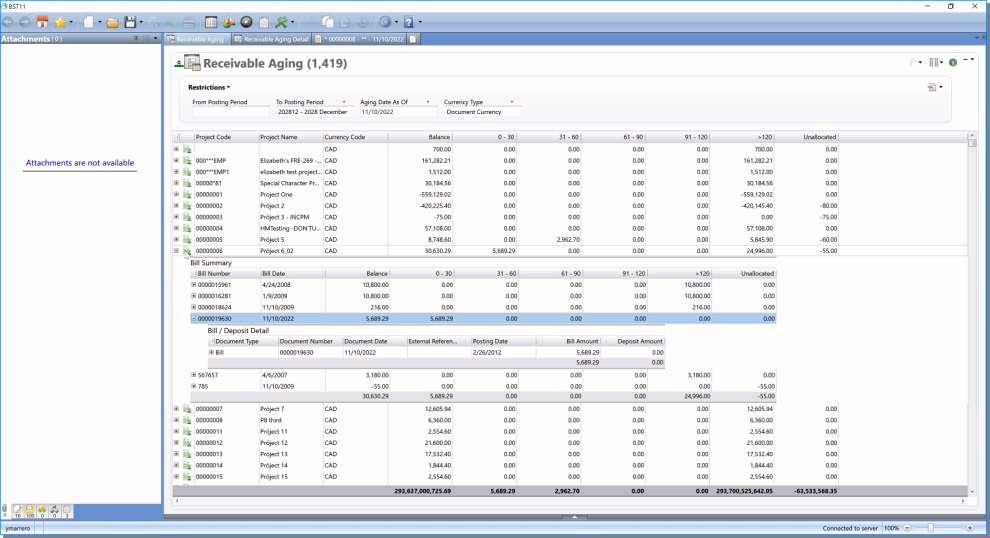Expand the Restrictions section dropdown

click(209, 87)
